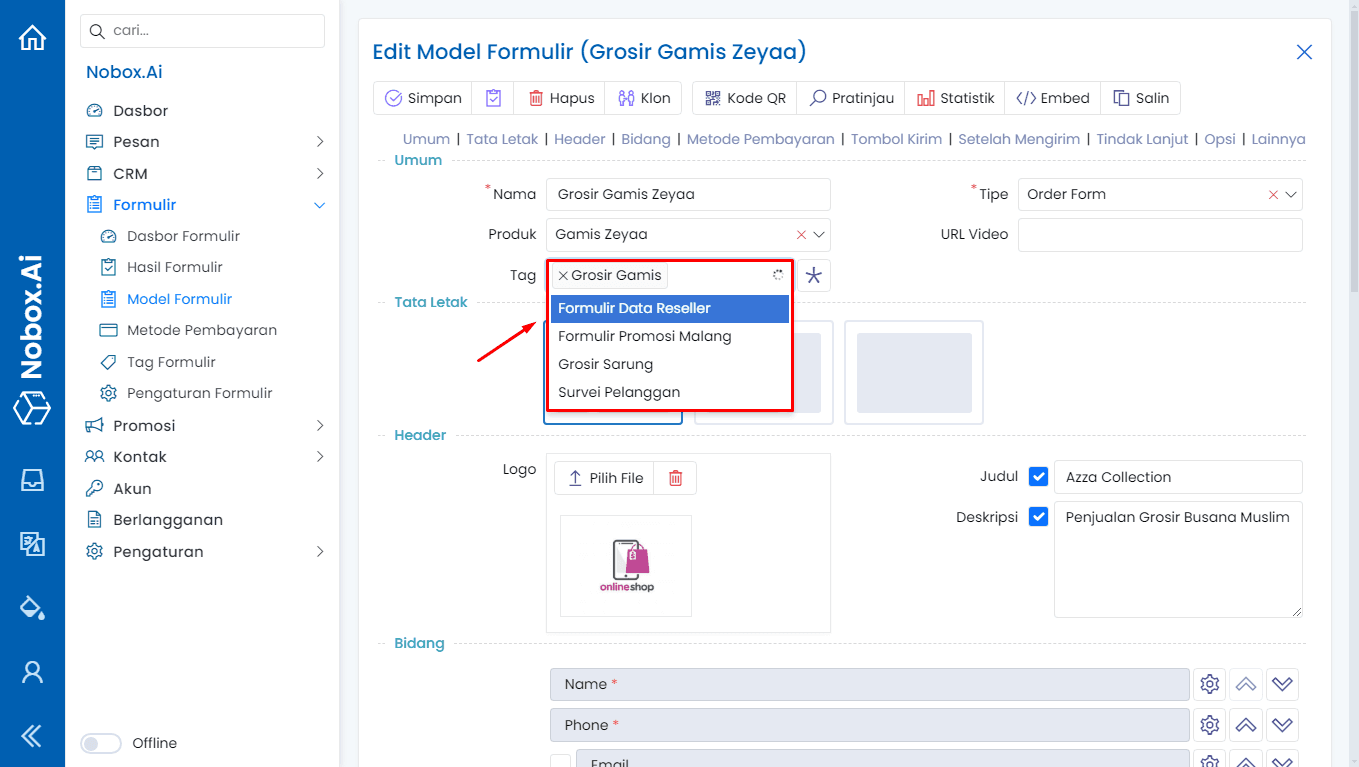The height and width of the screenshot is (767, 1359).
Task: Click the cari search field
Action: [202, 31]
